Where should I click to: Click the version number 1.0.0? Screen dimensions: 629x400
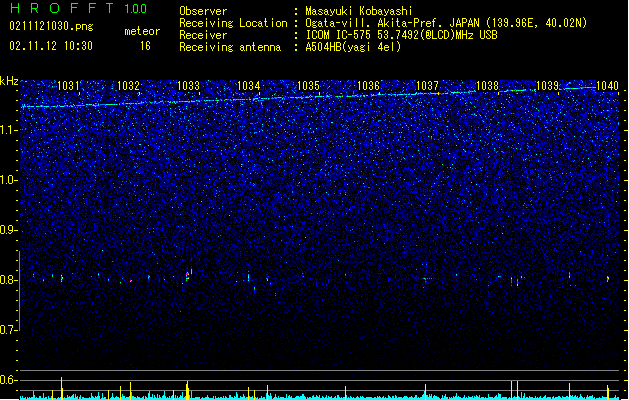coord(136,9)
